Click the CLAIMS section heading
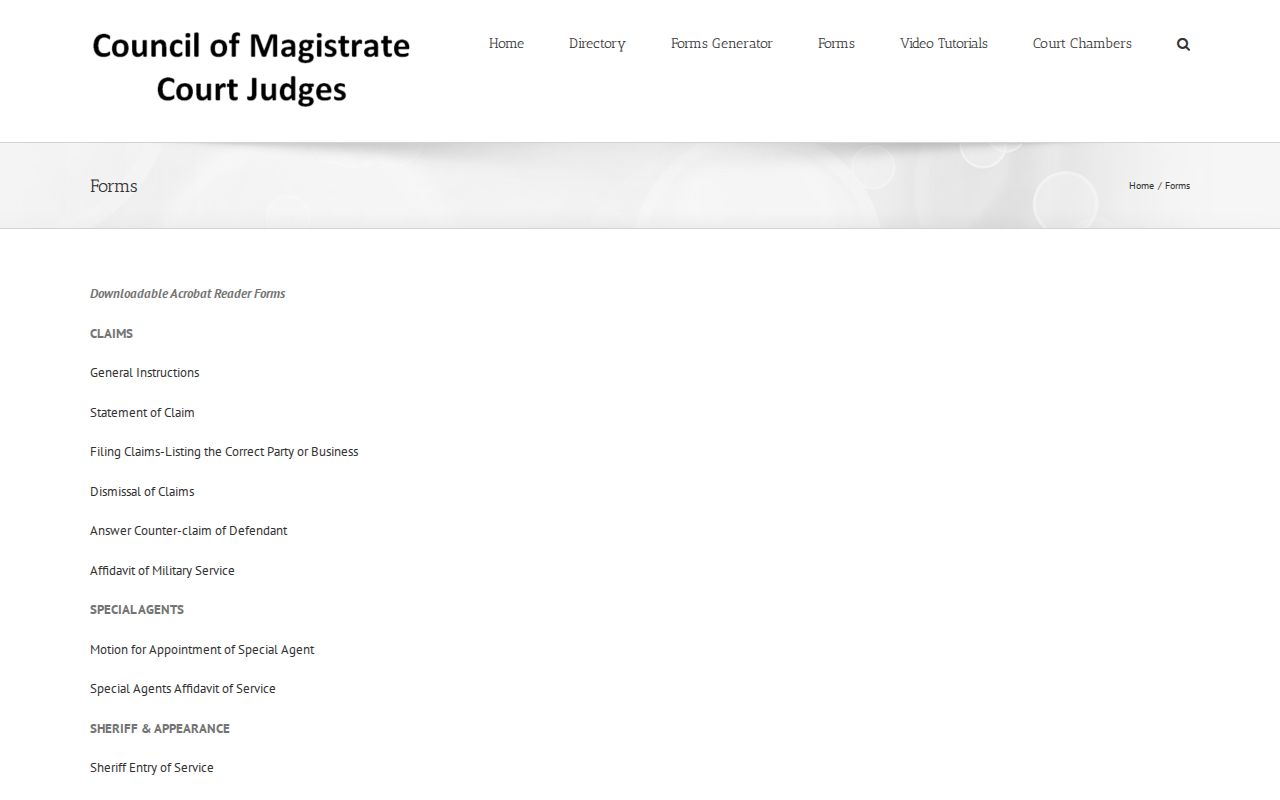 (111, 334)
